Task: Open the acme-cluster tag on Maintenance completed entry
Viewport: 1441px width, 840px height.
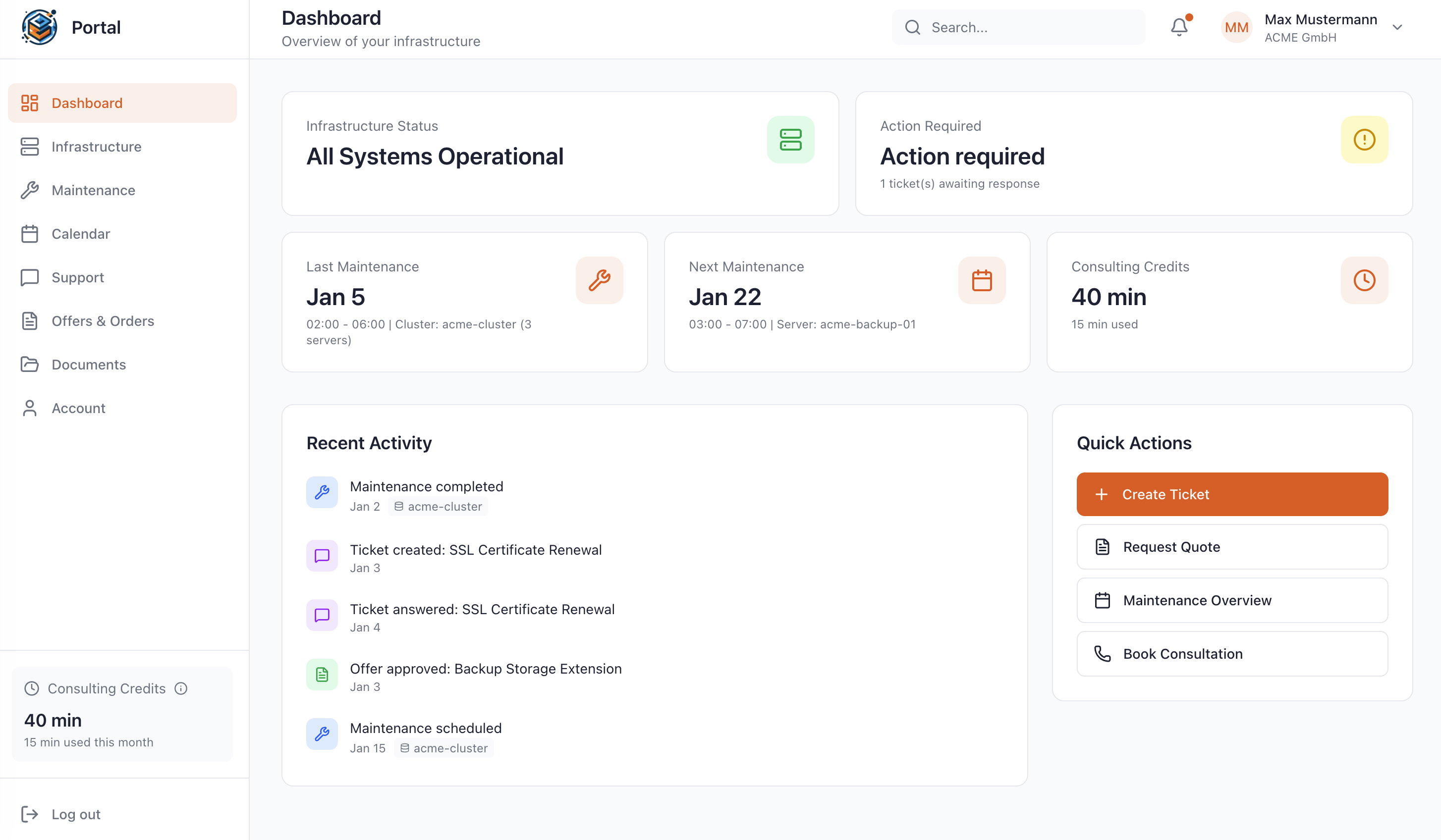Action: pyautogui.click(x=438, y=506)
